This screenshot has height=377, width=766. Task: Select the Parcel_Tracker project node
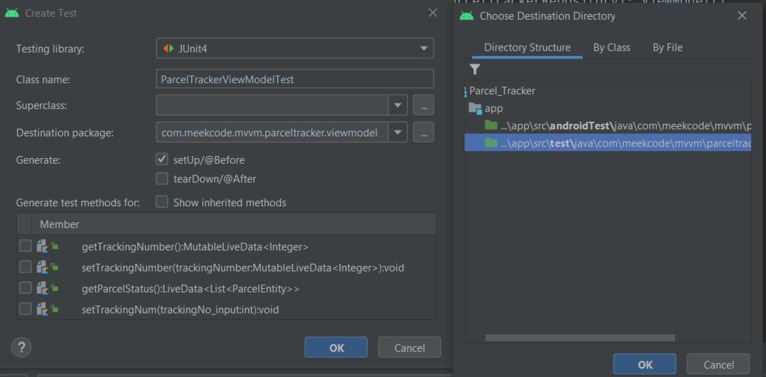(502, 91)
